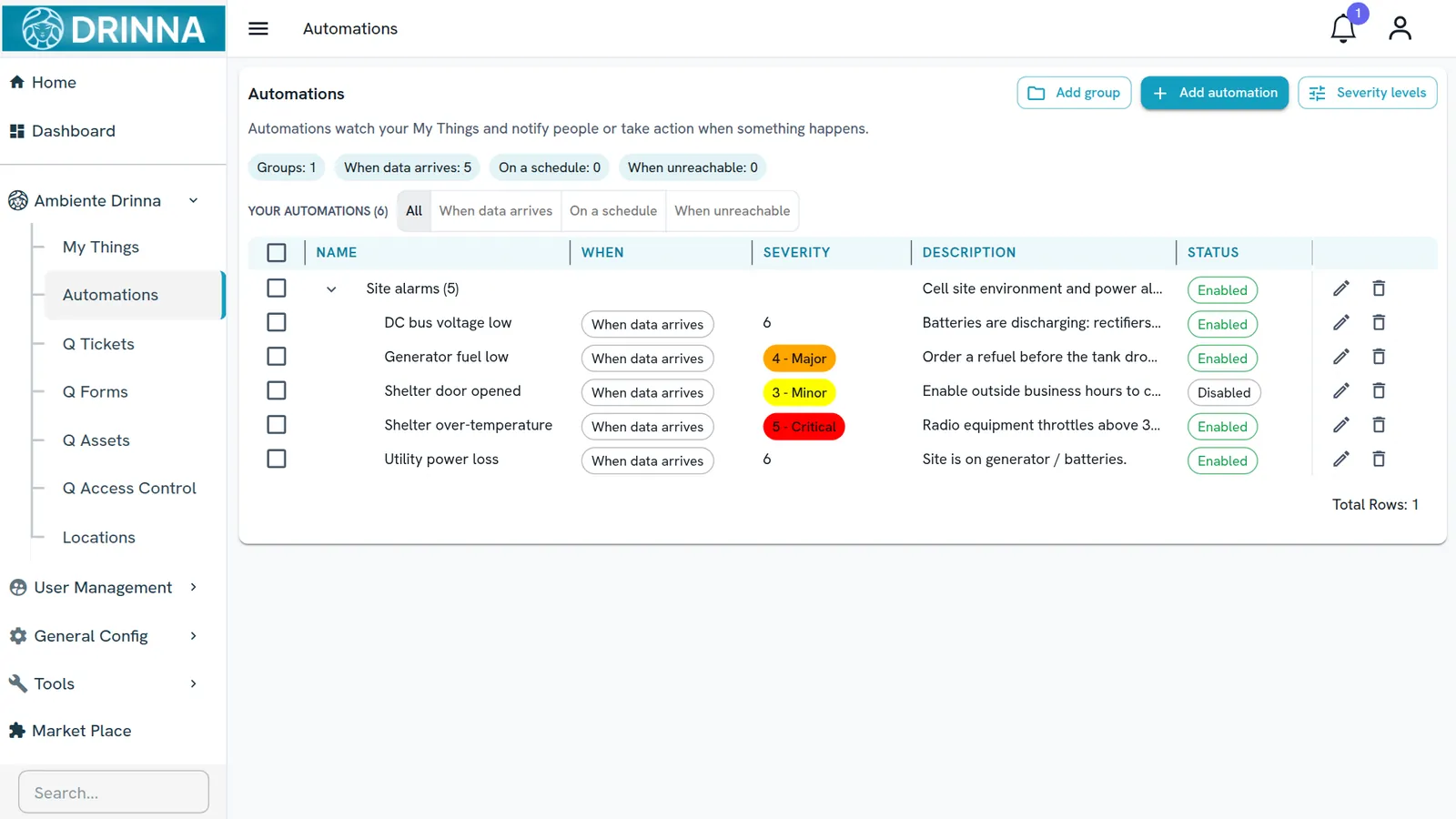Focus the sidebar Search field
The image size is (1456, 819).
click(x=114, y=792)
